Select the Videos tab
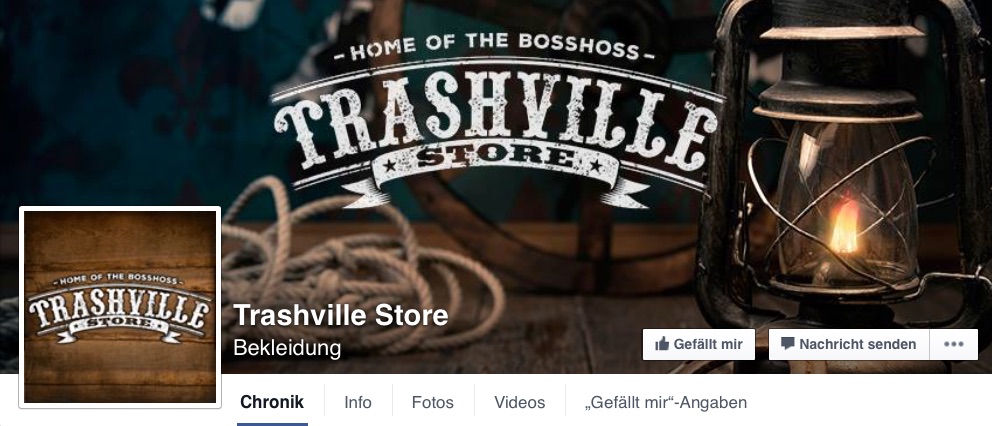This screenshot has height=426, width=992. pyautogui.click(x=519, y=403)
